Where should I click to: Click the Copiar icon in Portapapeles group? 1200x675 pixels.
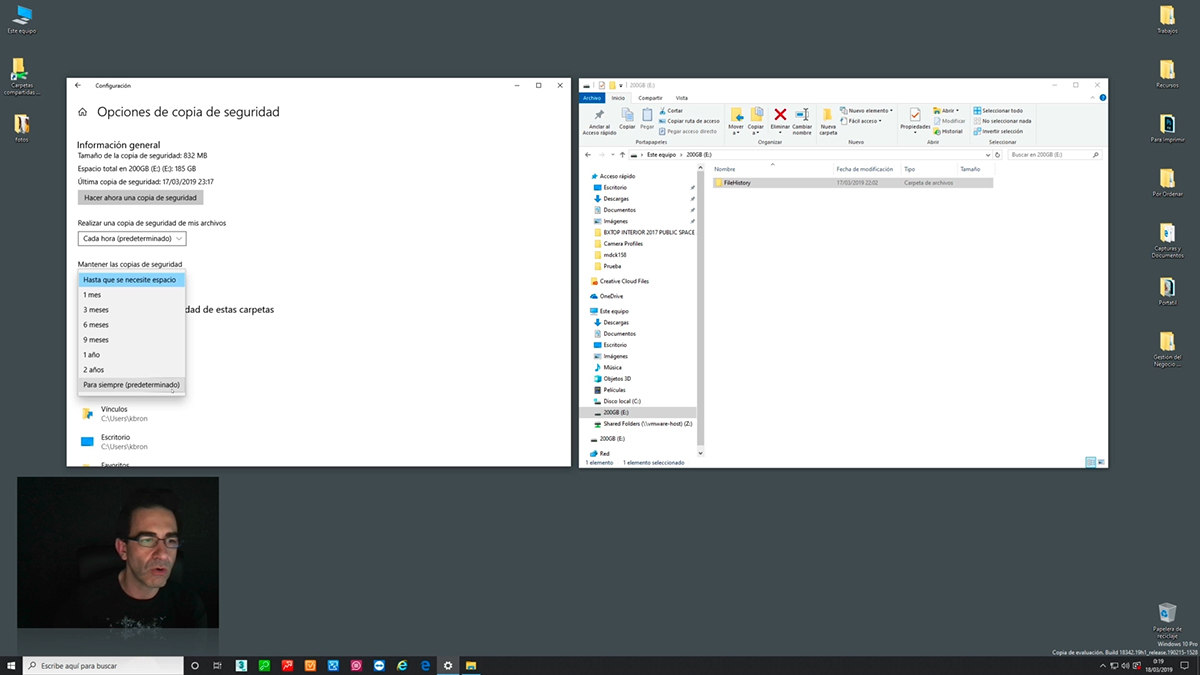627,115
